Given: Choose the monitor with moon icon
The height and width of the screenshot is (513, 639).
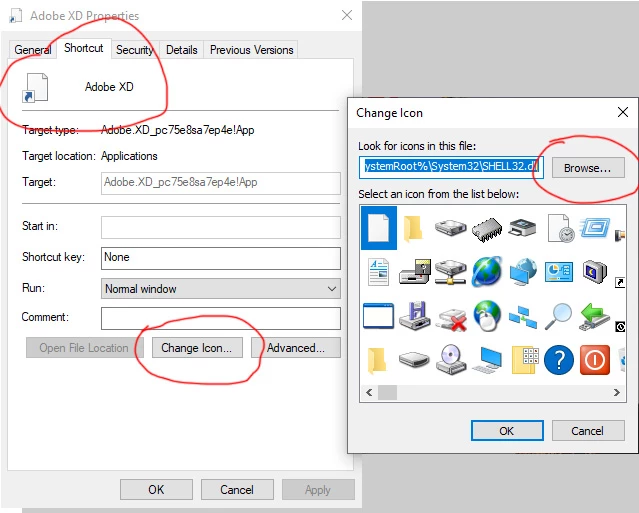Looking at the screenshot, I should coord(595,272).
